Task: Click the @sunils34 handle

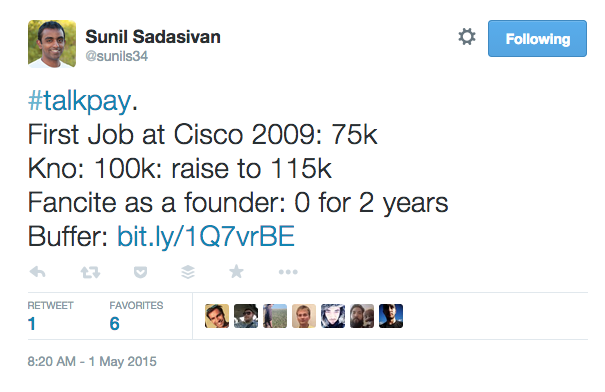Action: (117, 56)
